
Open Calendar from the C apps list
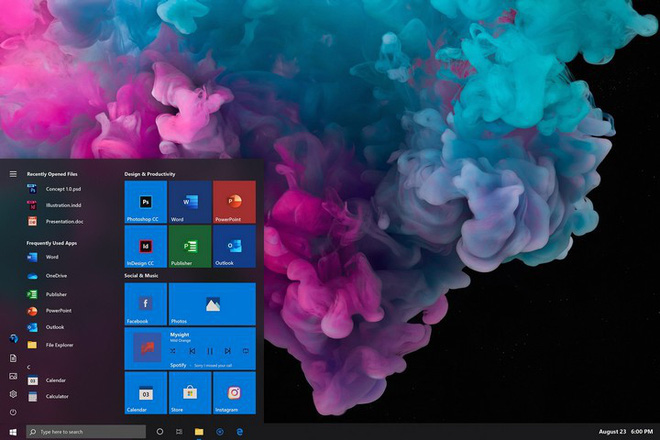click(47, 381)
